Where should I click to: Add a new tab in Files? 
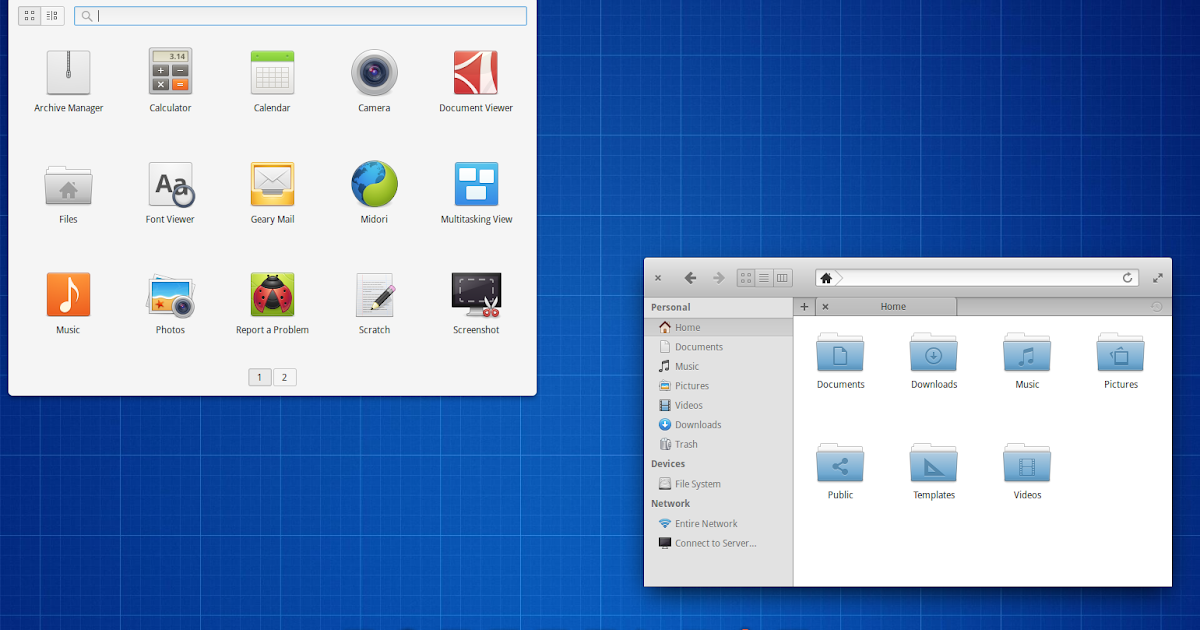(x=804, y=306)
